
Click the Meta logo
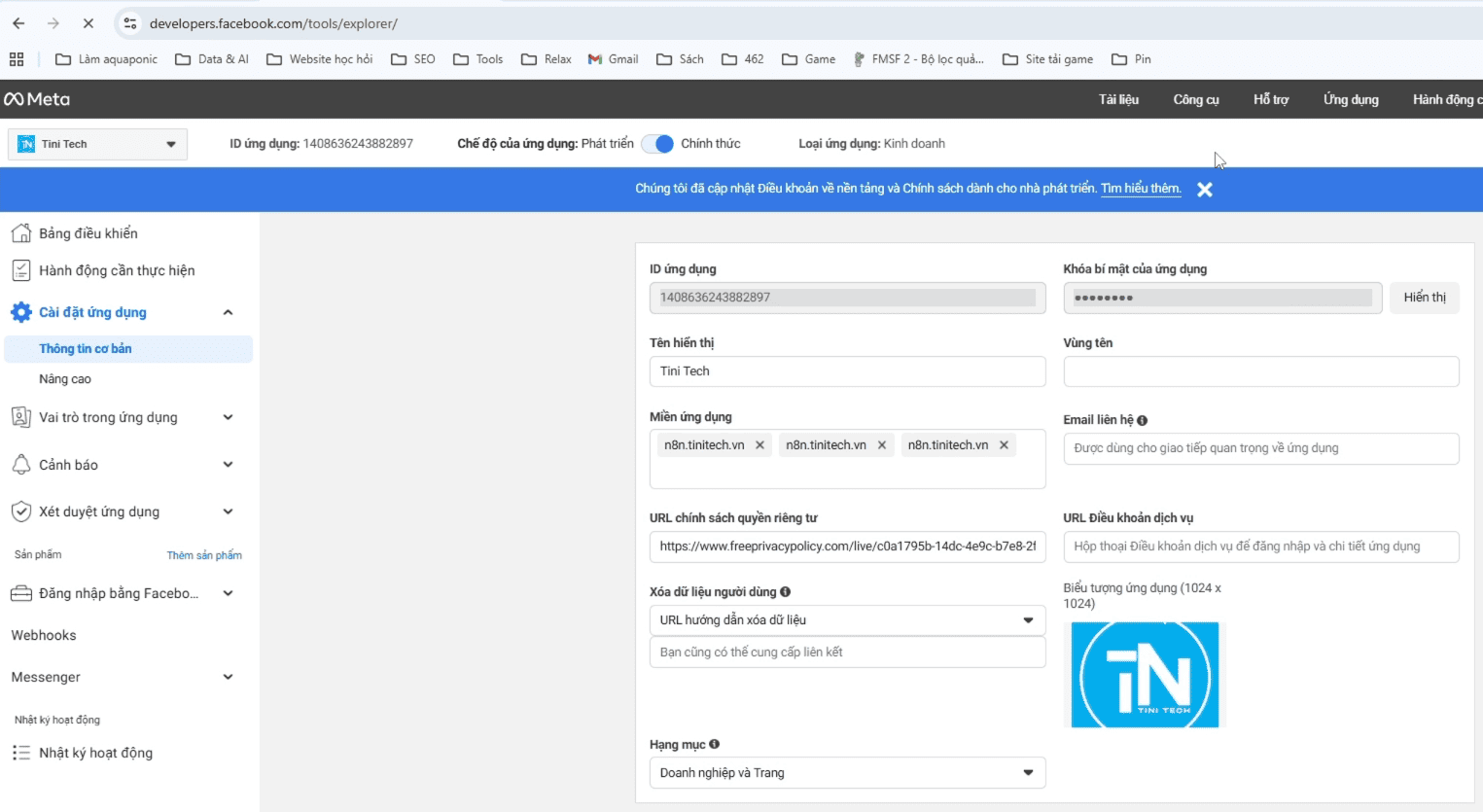pyautogui.click(x=37, y=99)
